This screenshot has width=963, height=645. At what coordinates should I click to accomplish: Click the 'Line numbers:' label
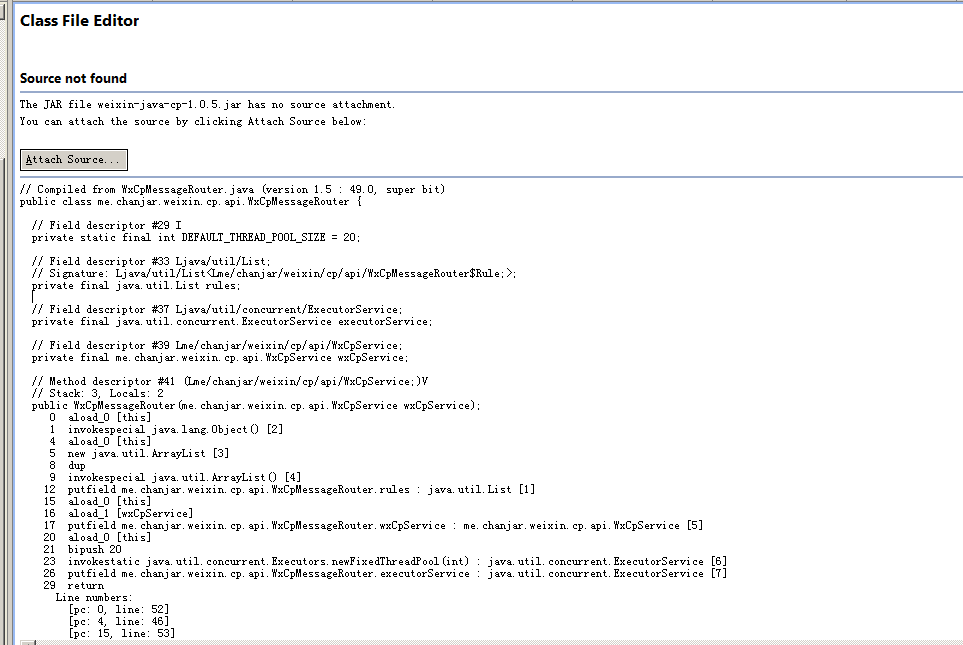pyautogui.click(x=94, y=597)
